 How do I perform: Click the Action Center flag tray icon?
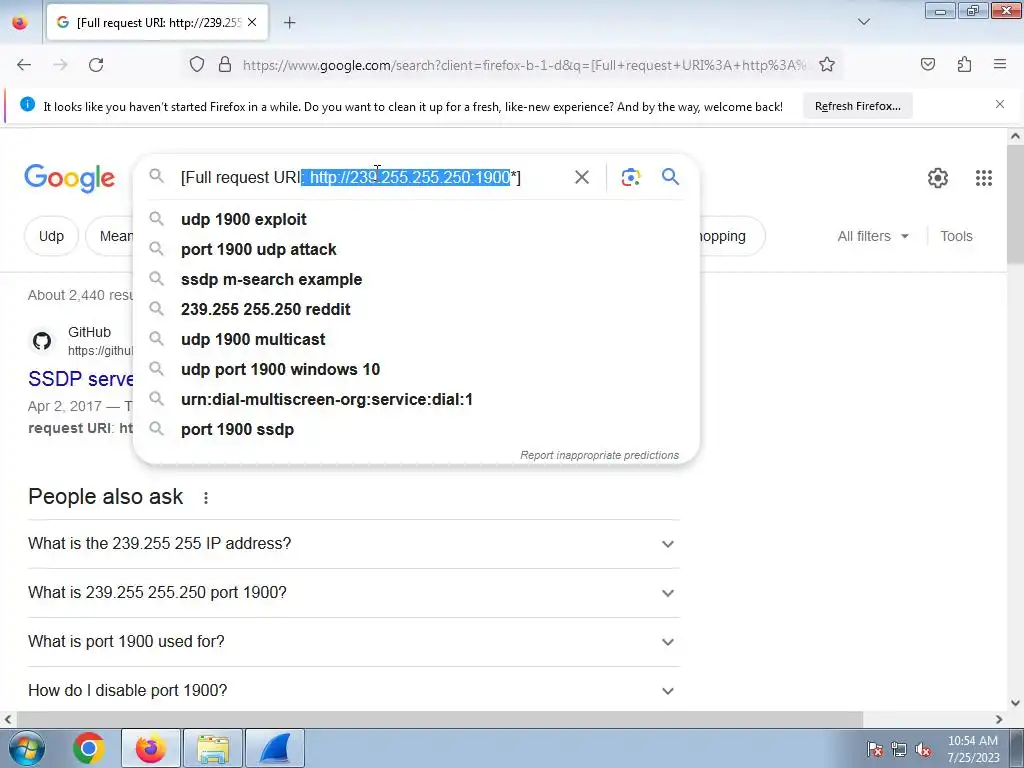click(x=875, y=748)
